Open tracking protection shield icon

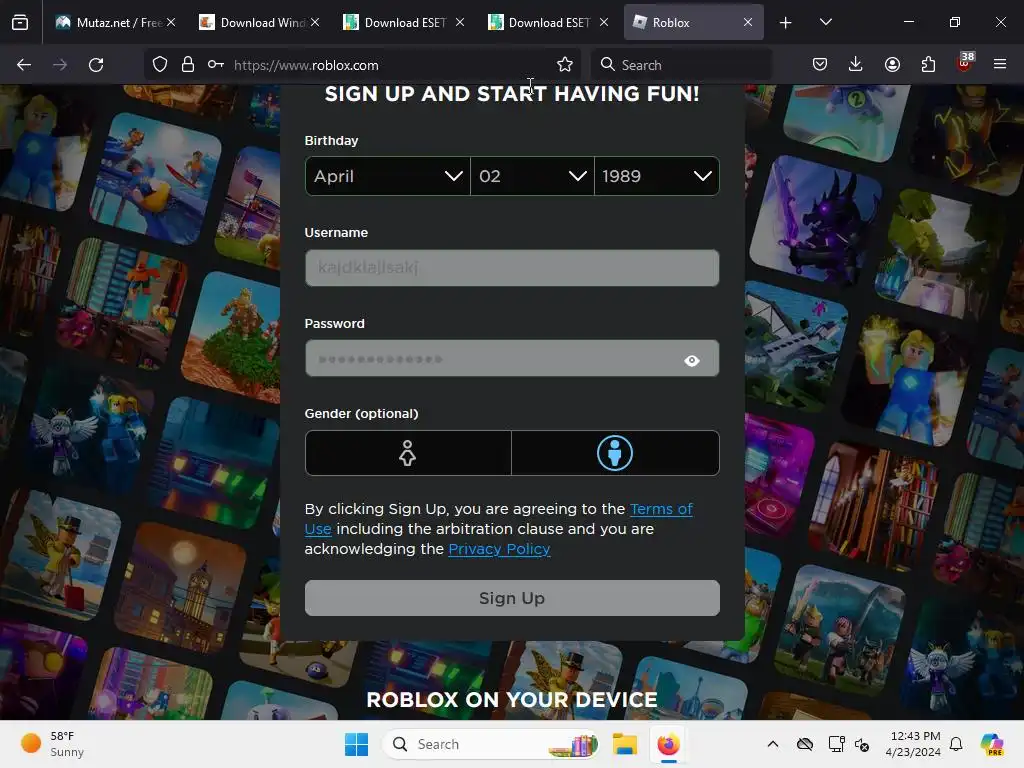tap(160, 65)
